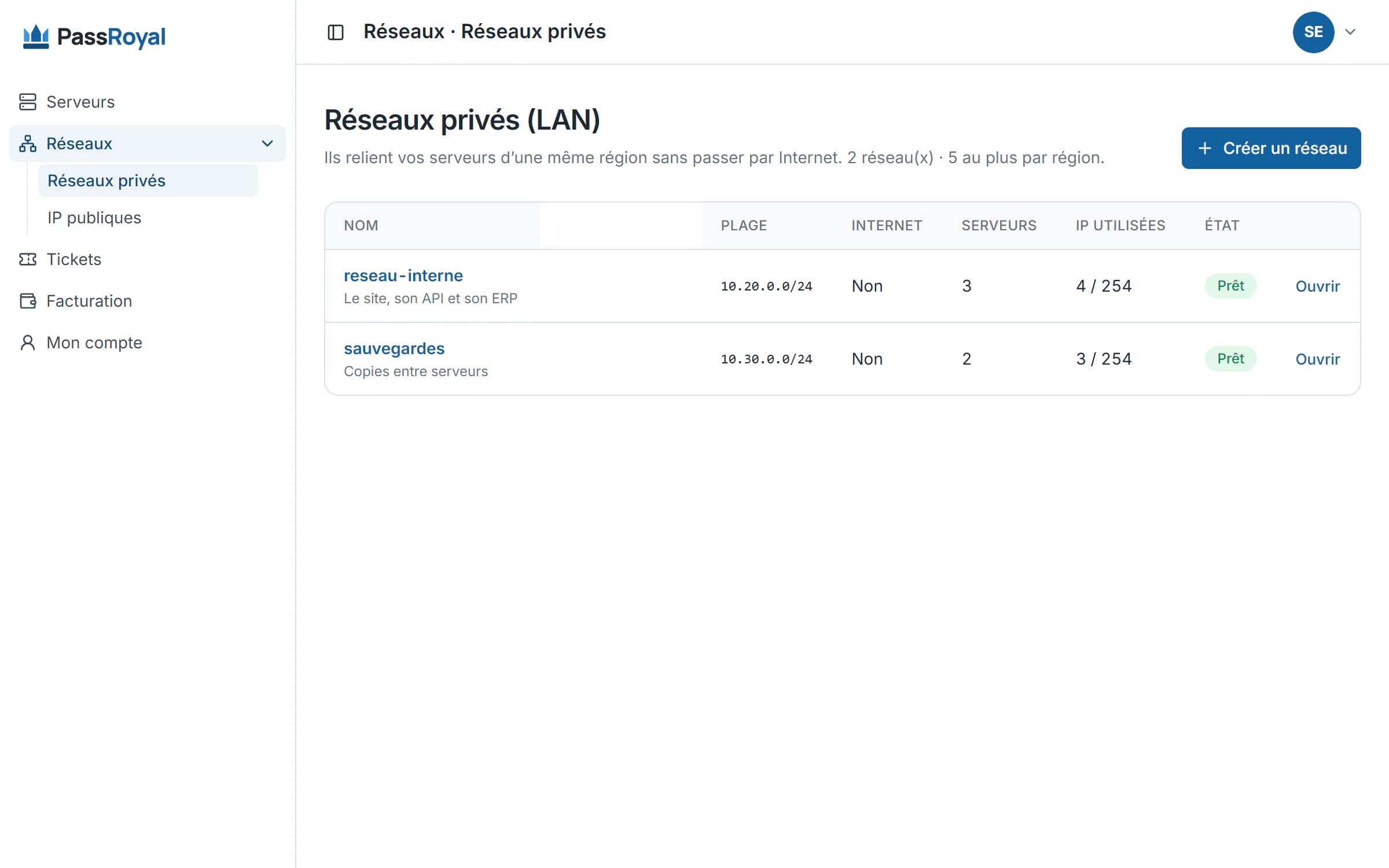Viewport: 1389px width, 868px height.
Task: Open Serveurs via its server icon
Action: tap(28, 102)
